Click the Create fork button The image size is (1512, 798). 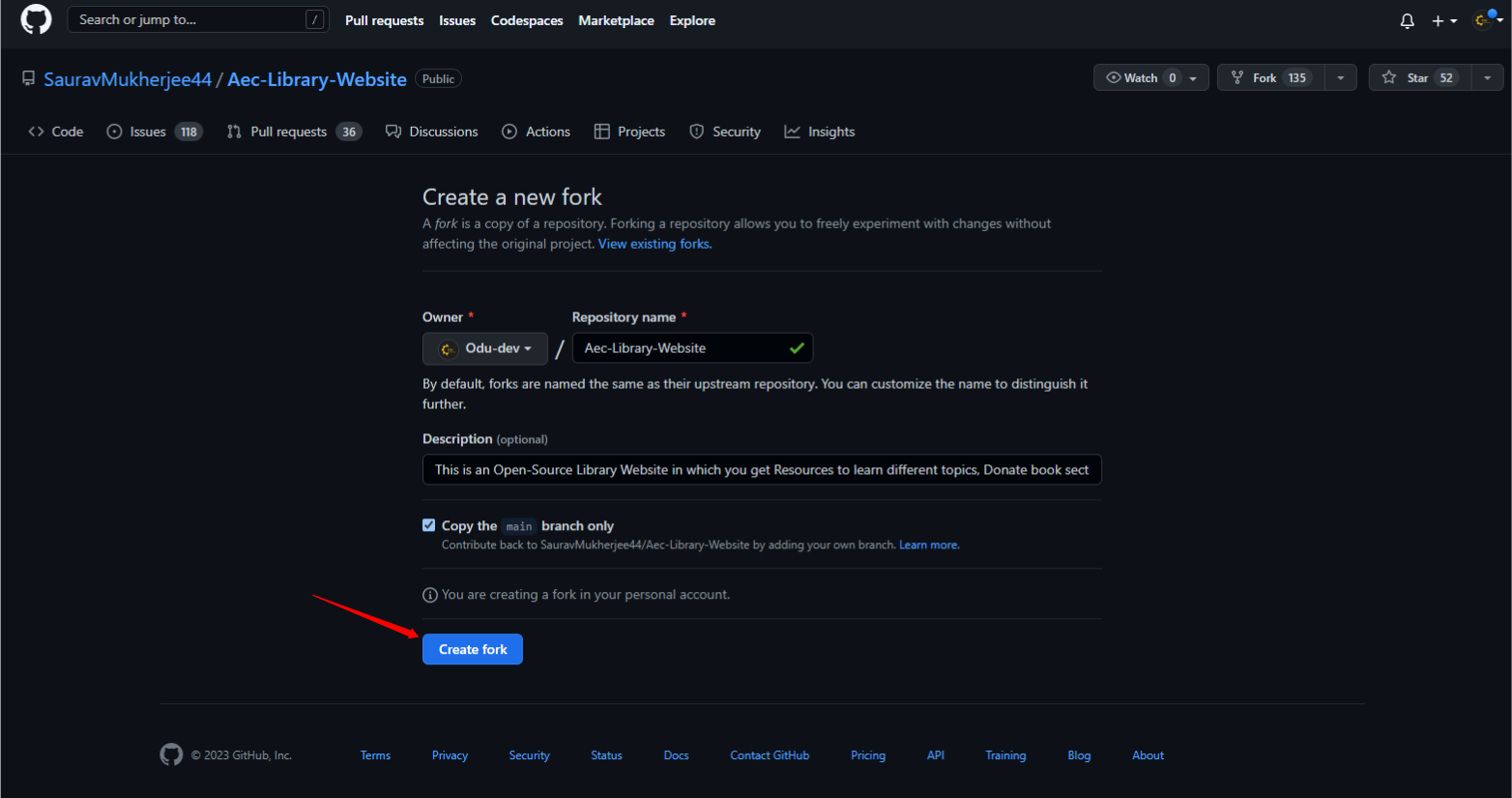click(473, 649)
